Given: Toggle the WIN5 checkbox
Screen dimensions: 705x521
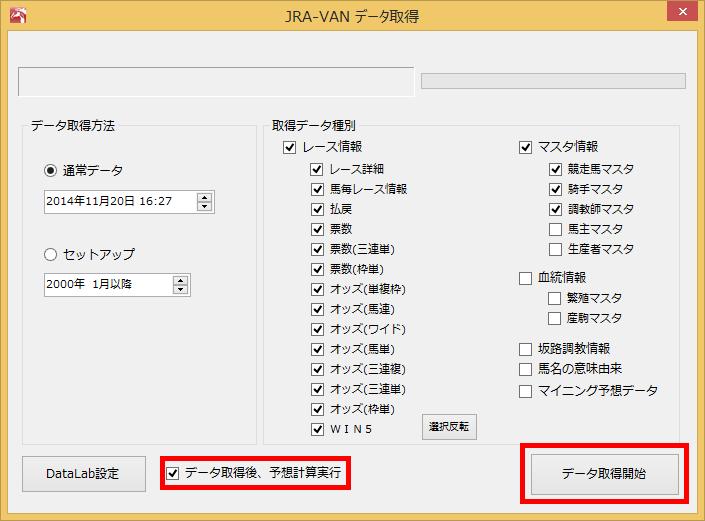Looking at the screenshot, I should (x=317, y=429).
